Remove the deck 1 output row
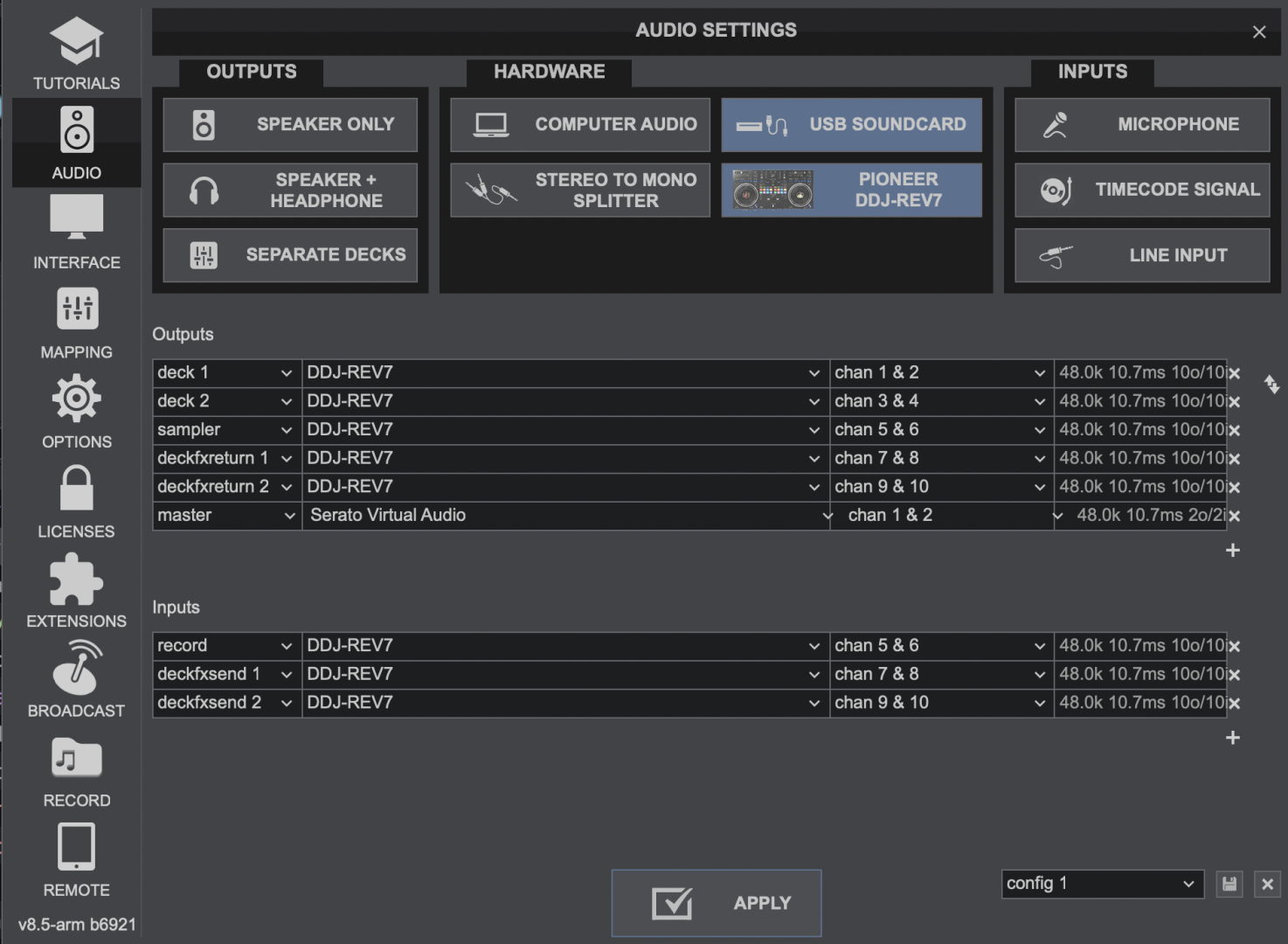Image resolution: width=1288 pixels, height=944 pixels. click(1234, 373)
